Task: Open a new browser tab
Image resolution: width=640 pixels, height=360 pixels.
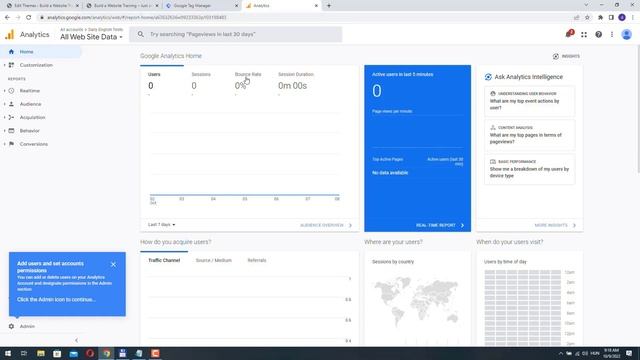Action: point(329,6)
